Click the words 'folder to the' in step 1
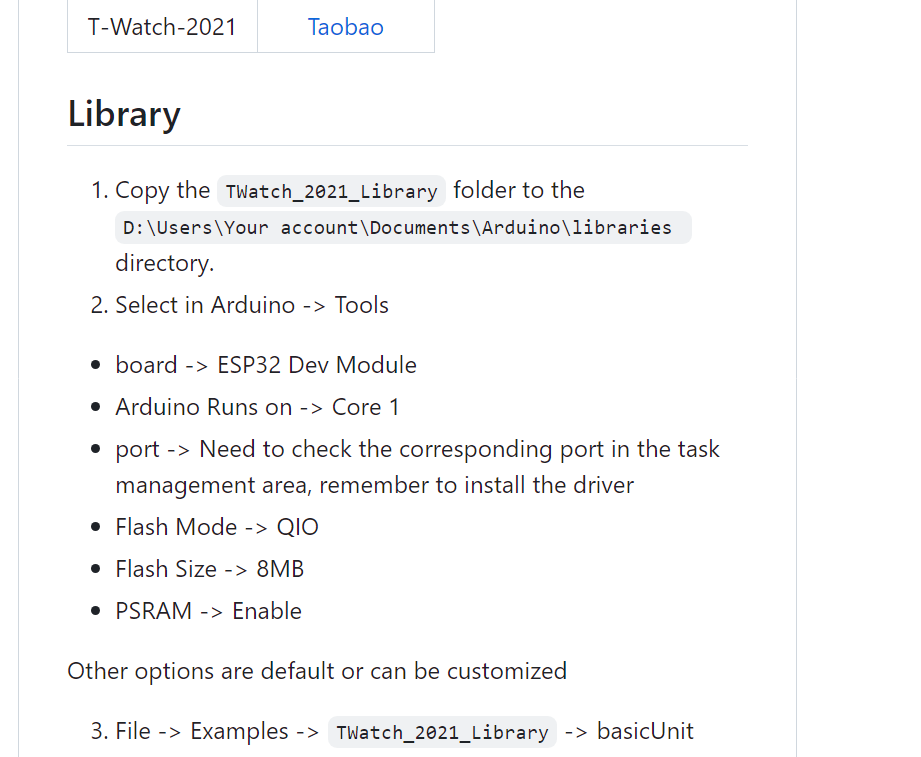Screen dimensions: 921x757 (x=519, y=190)
